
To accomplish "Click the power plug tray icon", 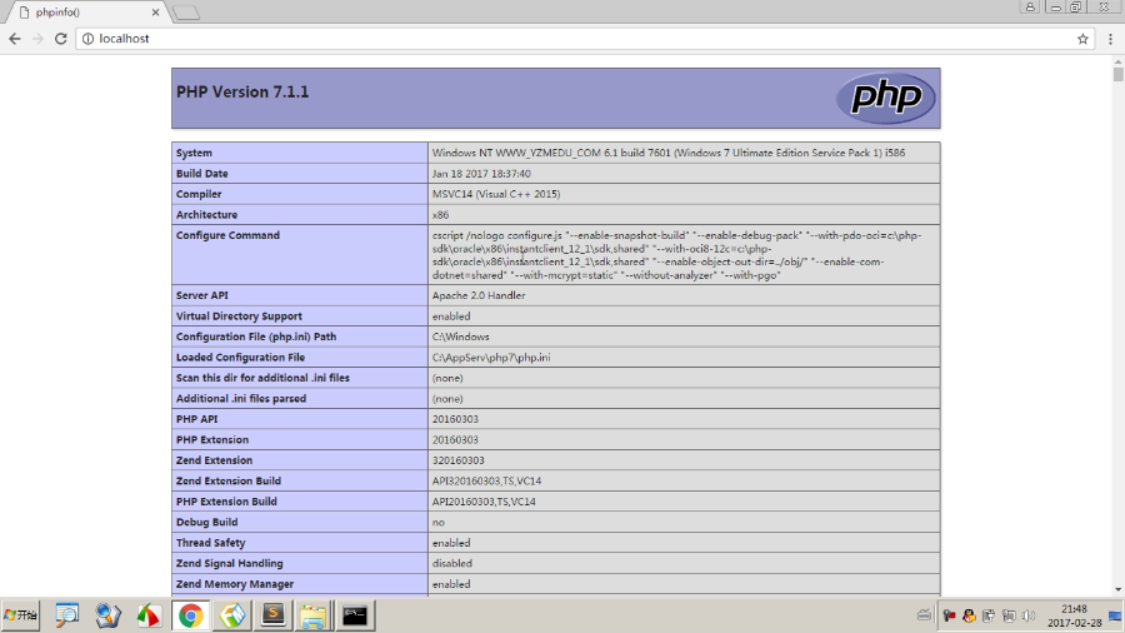I will pyautogui.click(x=989, y=615).
